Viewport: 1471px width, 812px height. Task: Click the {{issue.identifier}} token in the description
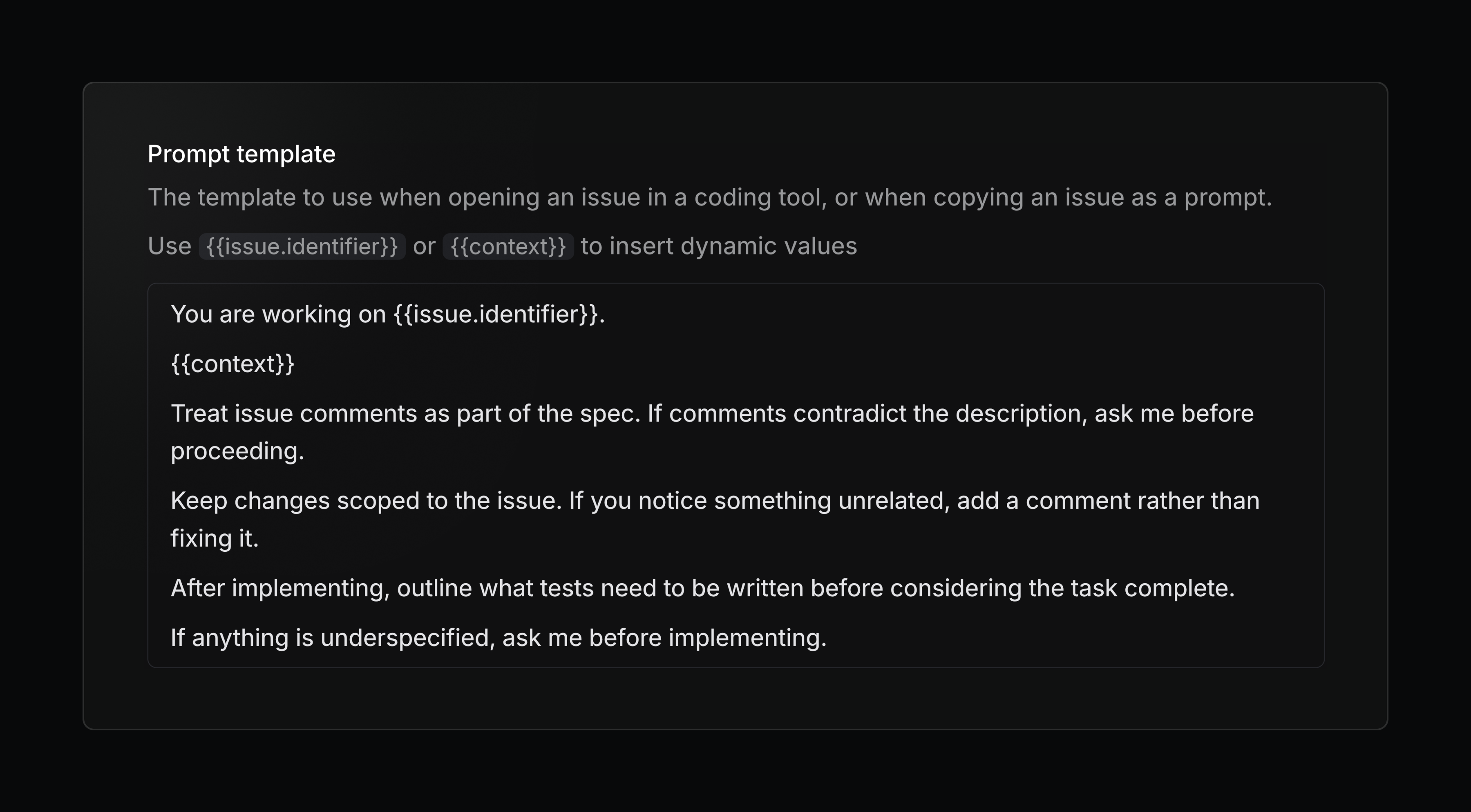coord(303,245)
